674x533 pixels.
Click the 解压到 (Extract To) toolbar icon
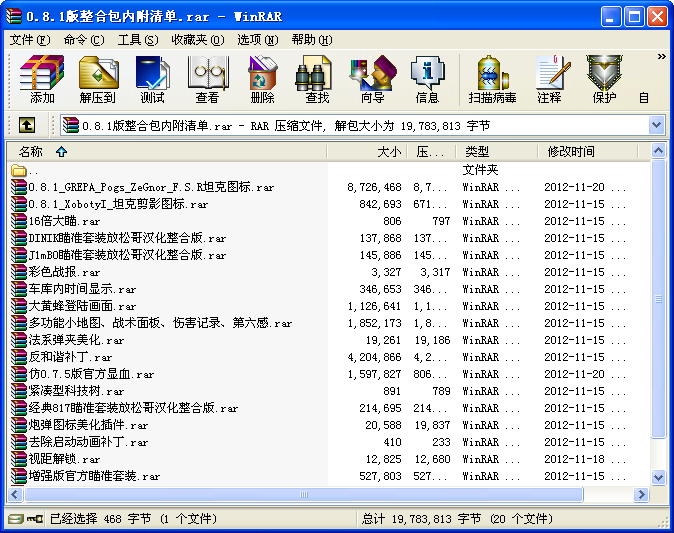tap(98, 79)
